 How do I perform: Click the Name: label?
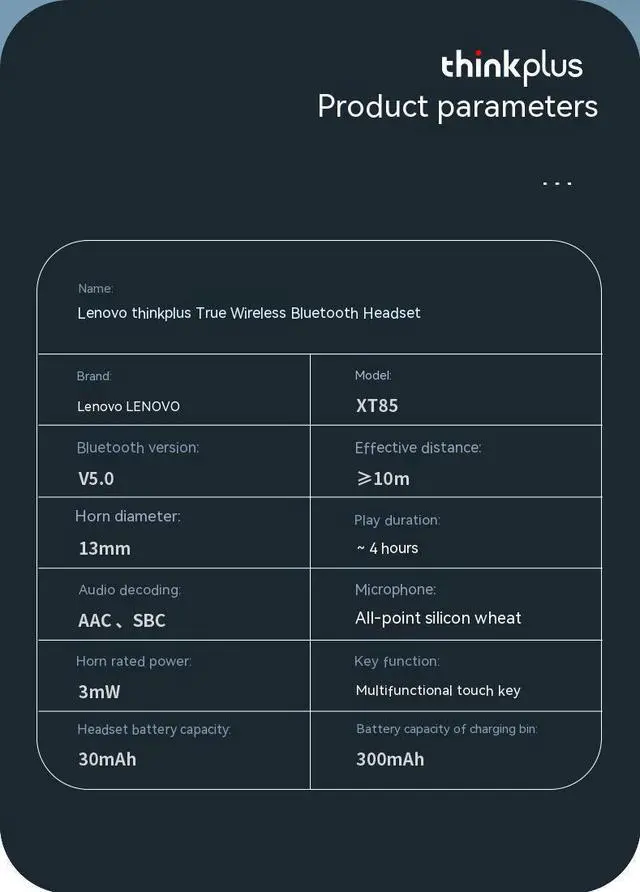coord(96,288)
